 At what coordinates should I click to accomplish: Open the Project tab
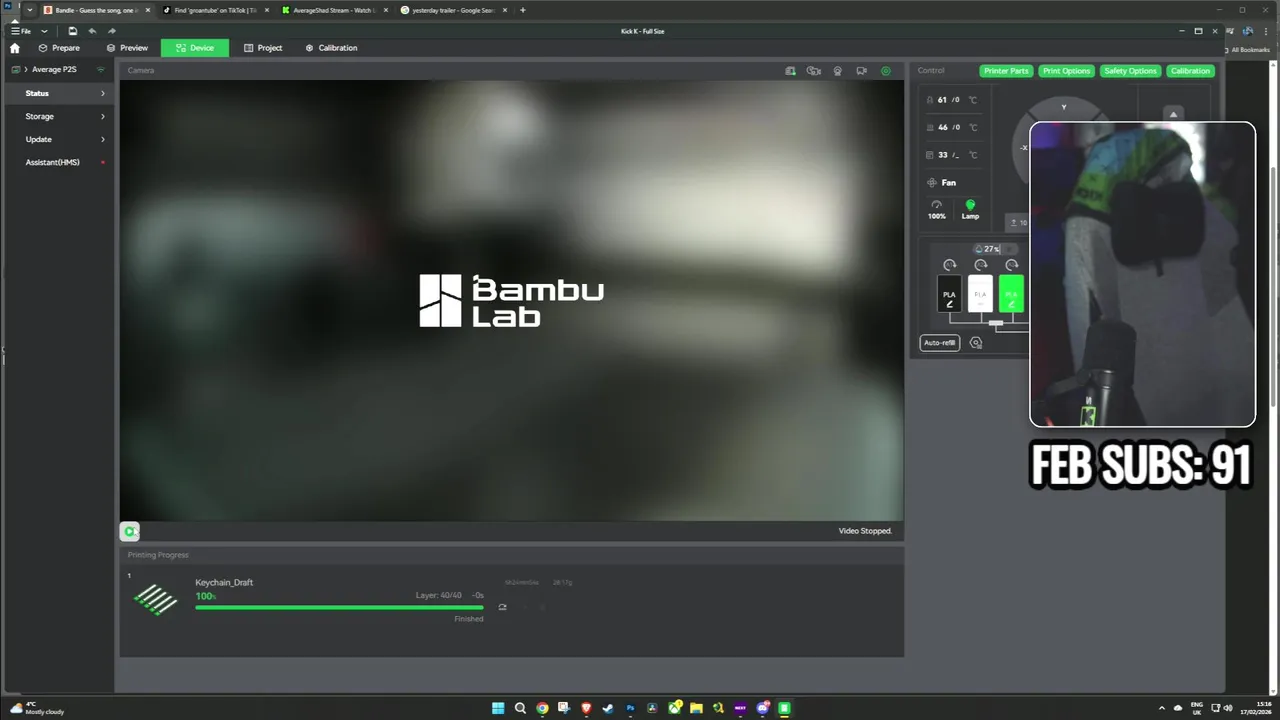coord(263,48)
